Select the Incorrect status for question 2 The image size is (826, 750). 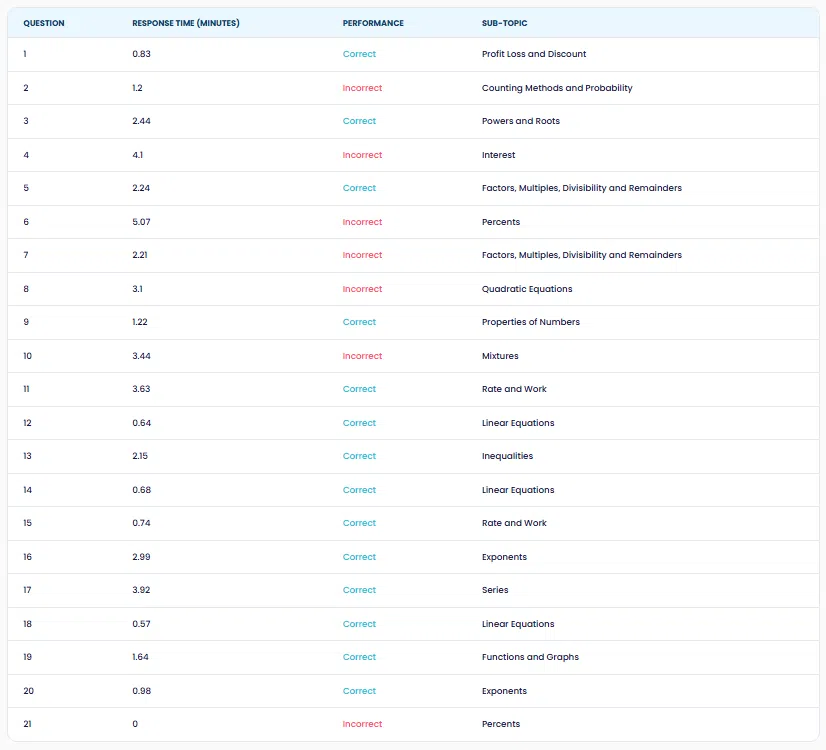[362, 88]
